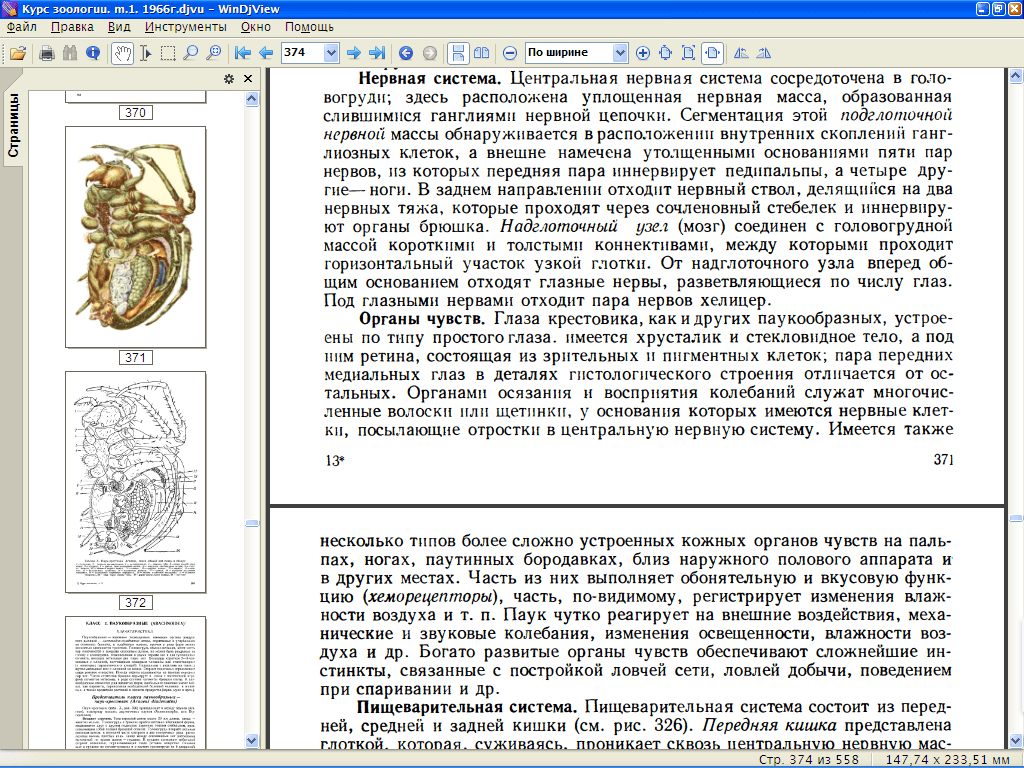This screenshot has width=1024, height=768.
Task: Minimize the WinDjView window
Action: click(983, 9)
